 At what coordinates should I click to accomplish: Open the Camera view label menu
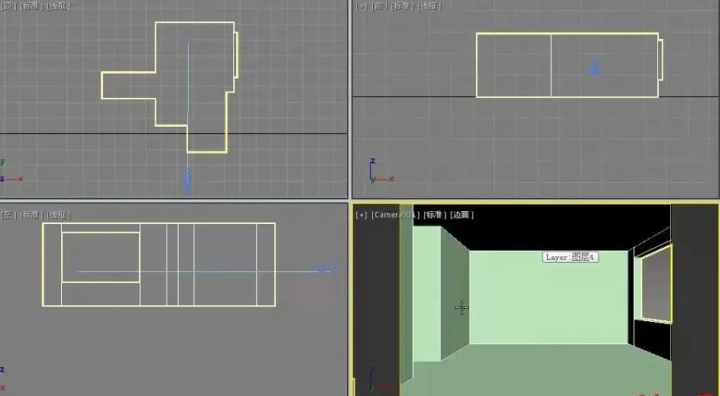[395, 215]
